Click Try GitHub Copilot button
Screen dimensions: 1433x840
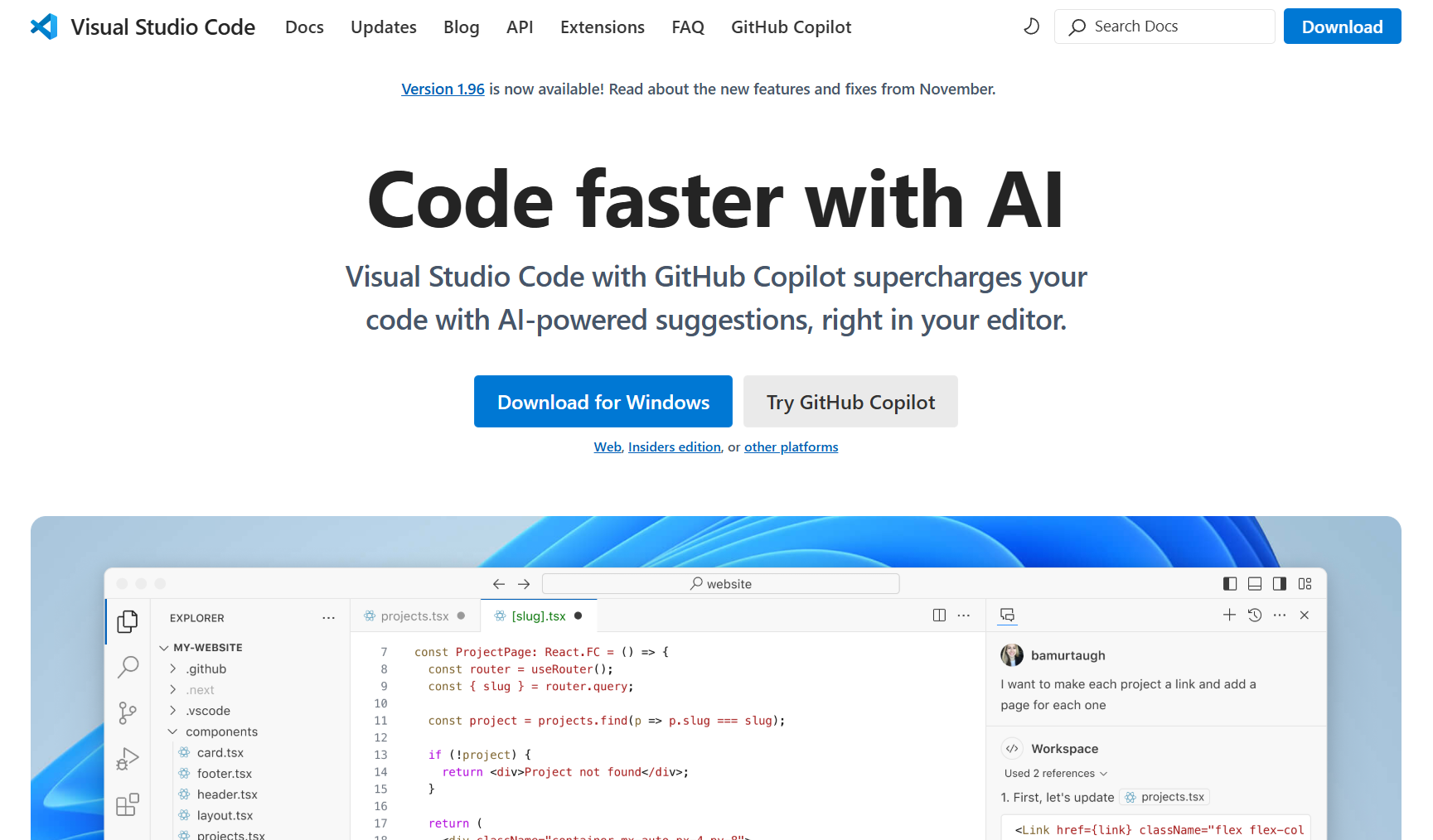pos(850,402)
